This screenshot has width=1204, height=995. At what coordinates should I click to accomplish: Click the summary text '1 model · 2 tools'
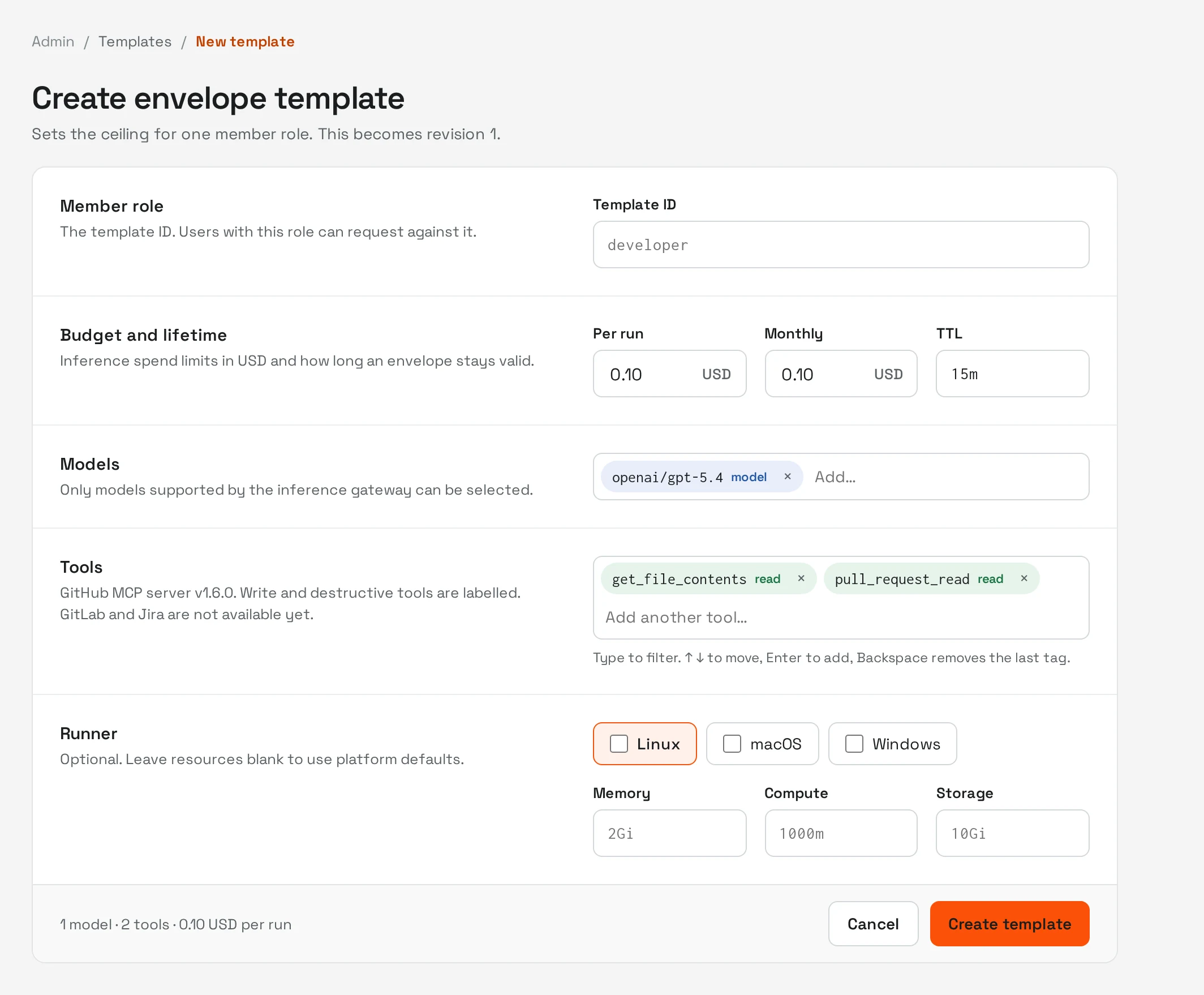coord(115,924)
